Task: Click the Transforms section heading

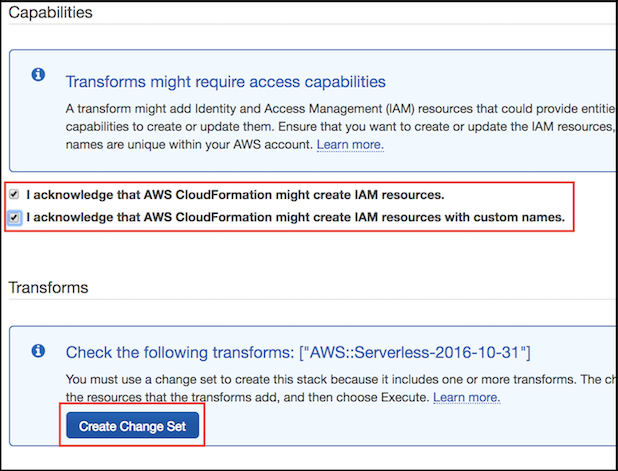Action: (48, 287)
